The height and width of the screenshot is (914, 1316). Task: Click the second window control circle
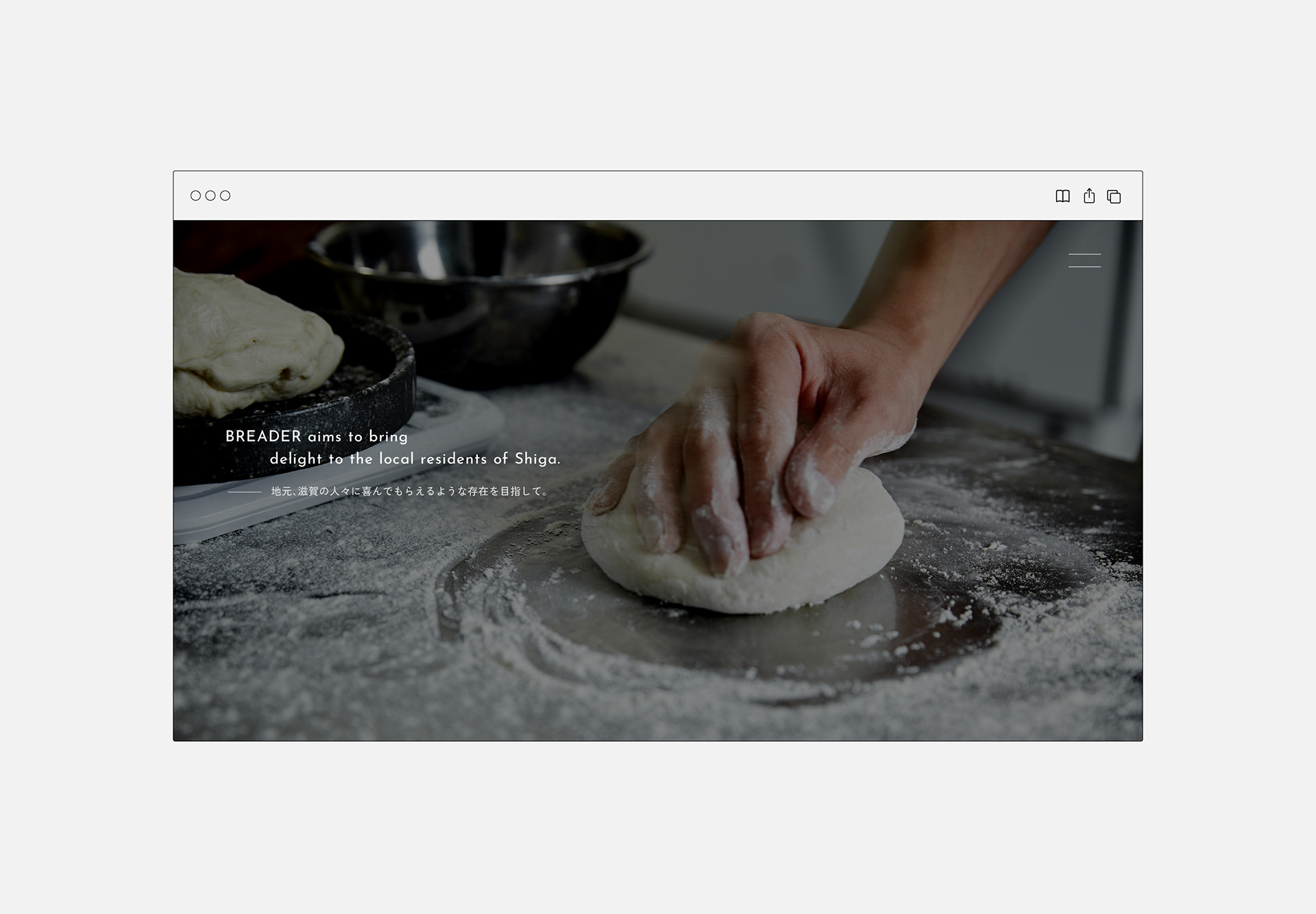point(210,195)
